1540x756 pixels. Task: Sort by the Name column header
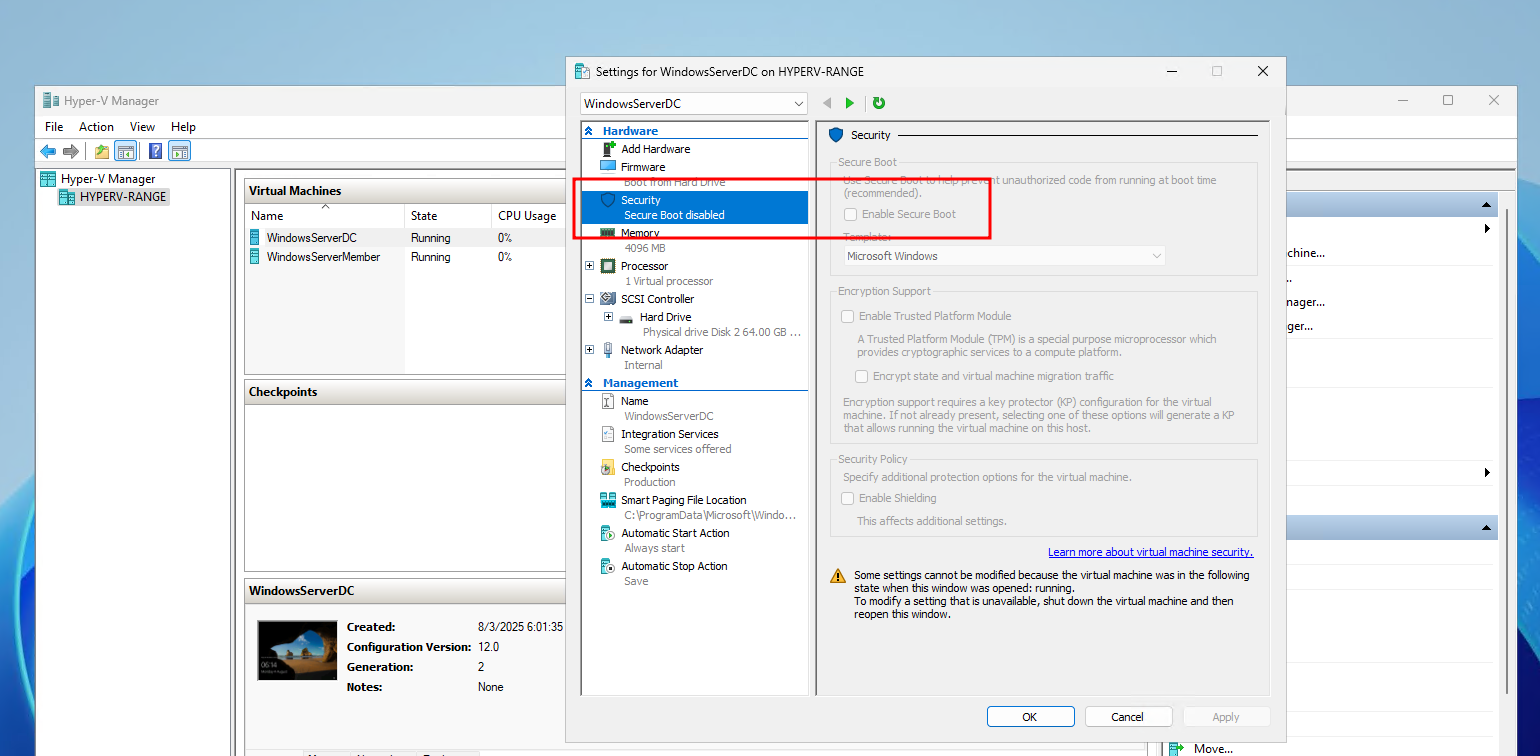(325, 216)
